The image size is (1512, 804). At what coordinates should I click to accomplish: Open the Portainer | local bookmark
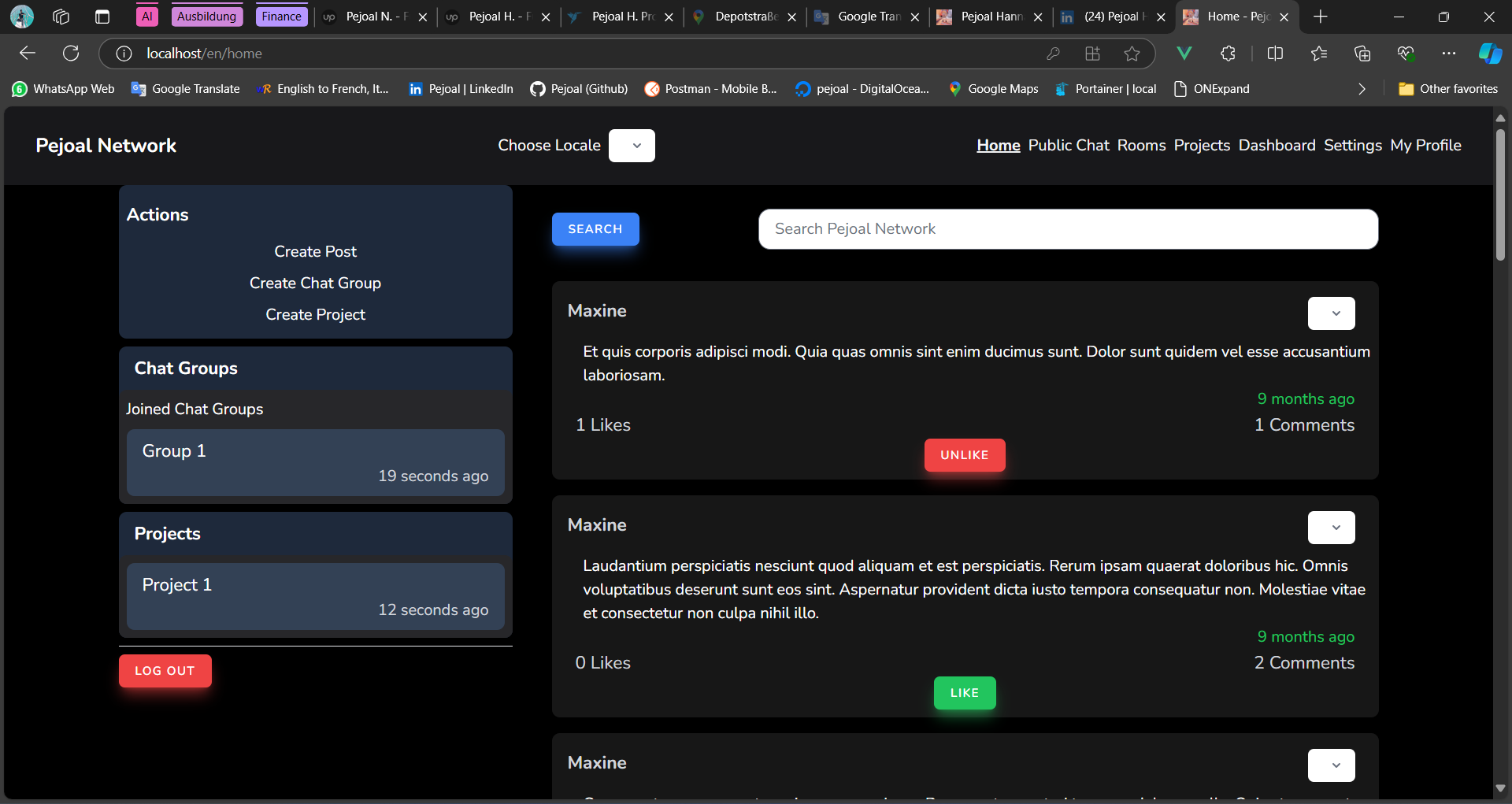1106,89
